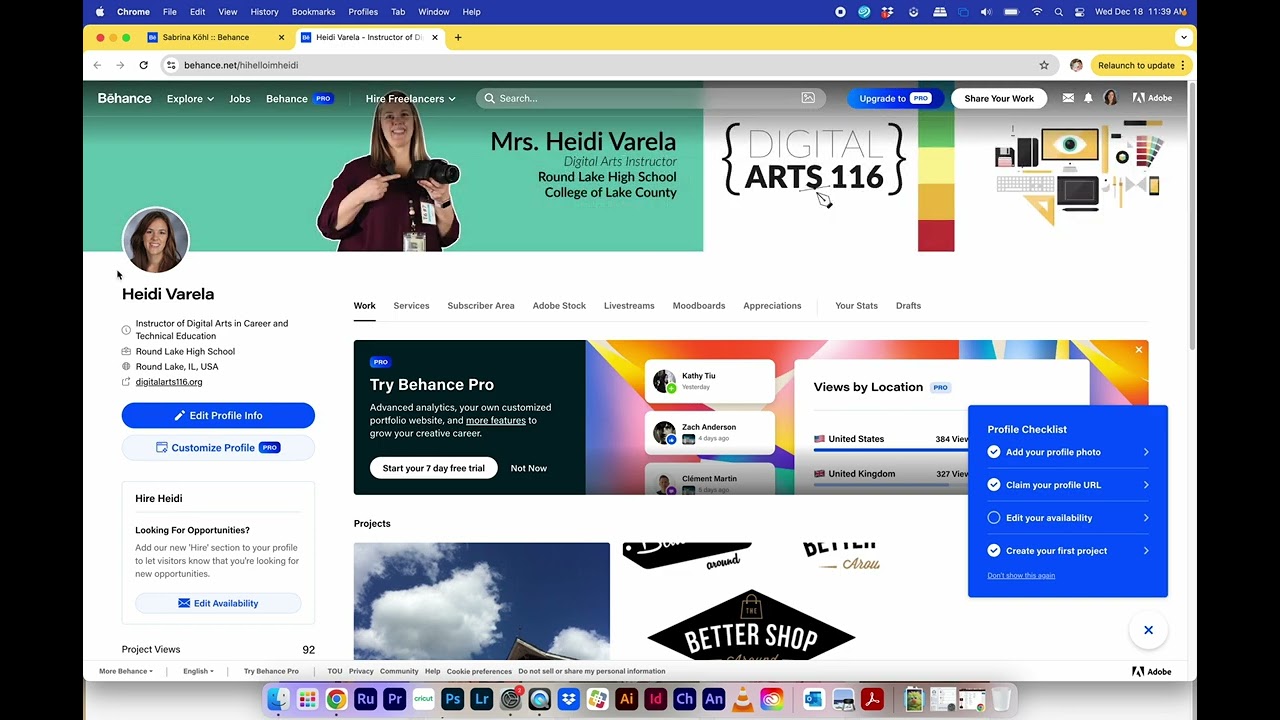The image size is (1280, 720).
Task: Open the Your Stats tab
Action: pos(857,306)
